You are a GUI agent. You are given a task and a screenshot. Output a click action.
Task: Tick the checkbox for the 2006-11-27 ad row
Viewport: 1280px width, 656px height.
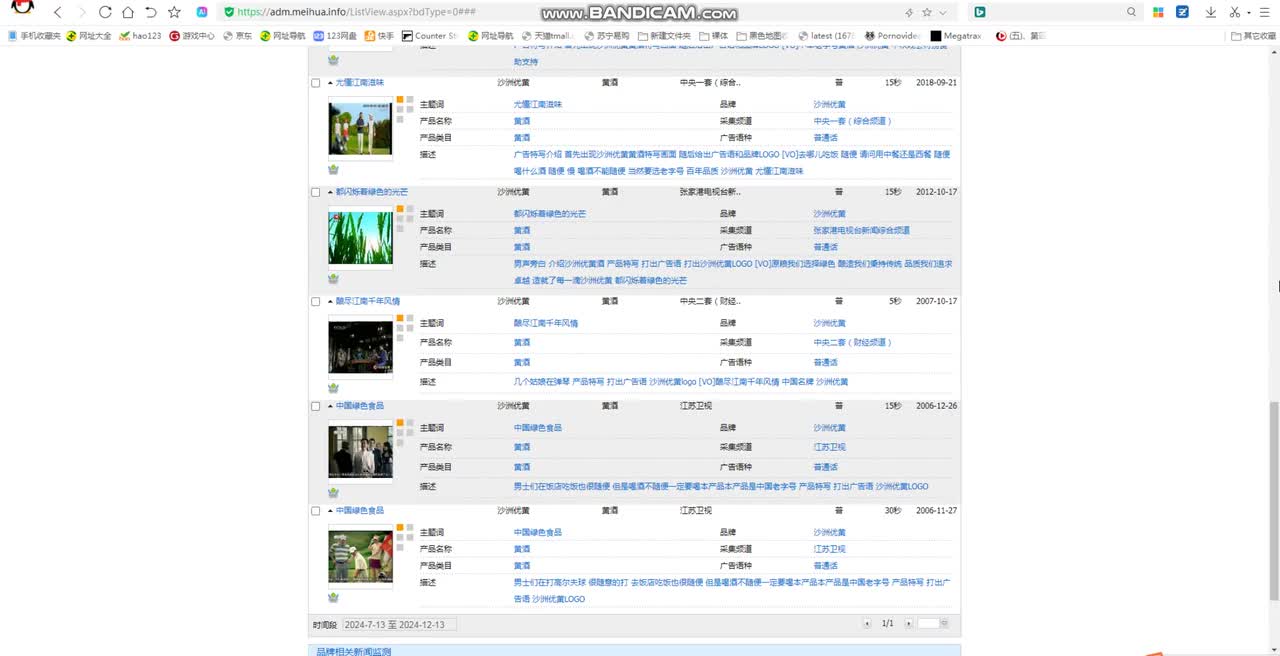316,511
